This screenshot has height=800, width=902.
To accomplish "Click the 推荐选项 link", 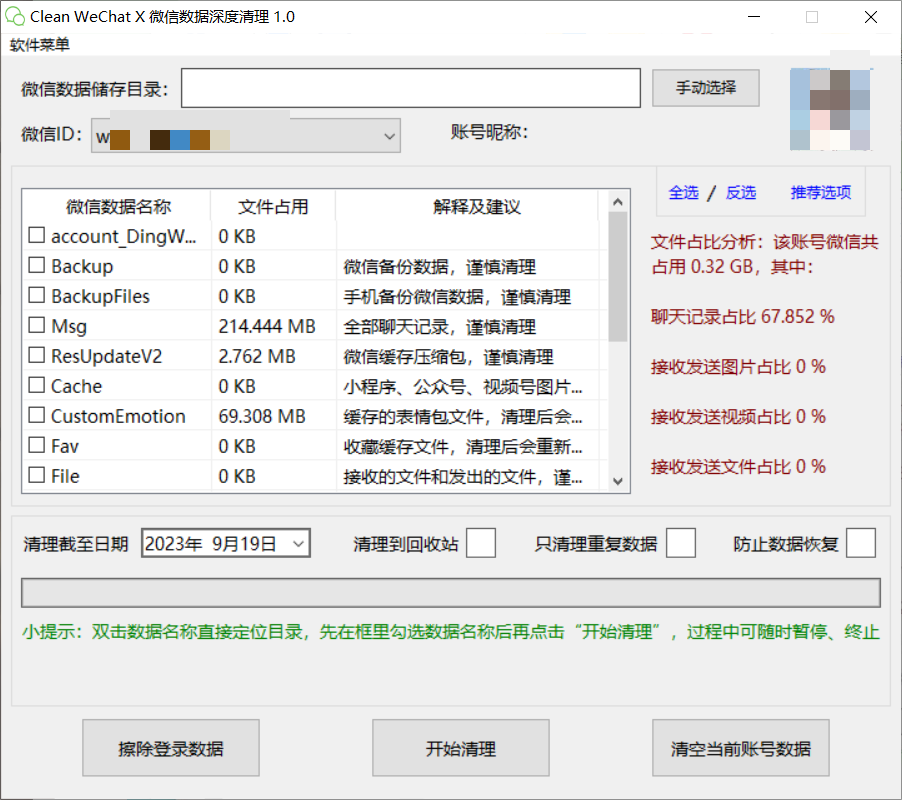I will pyautogui.click(x=821, y=192).
